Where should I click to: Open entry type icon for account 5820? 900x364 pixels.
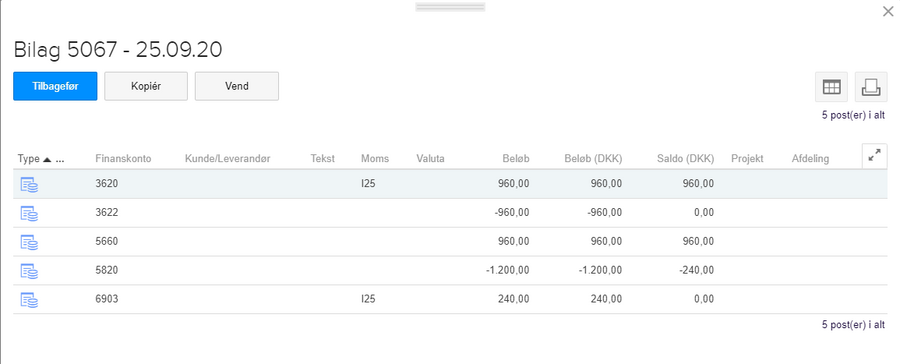[x=29, y=270]
